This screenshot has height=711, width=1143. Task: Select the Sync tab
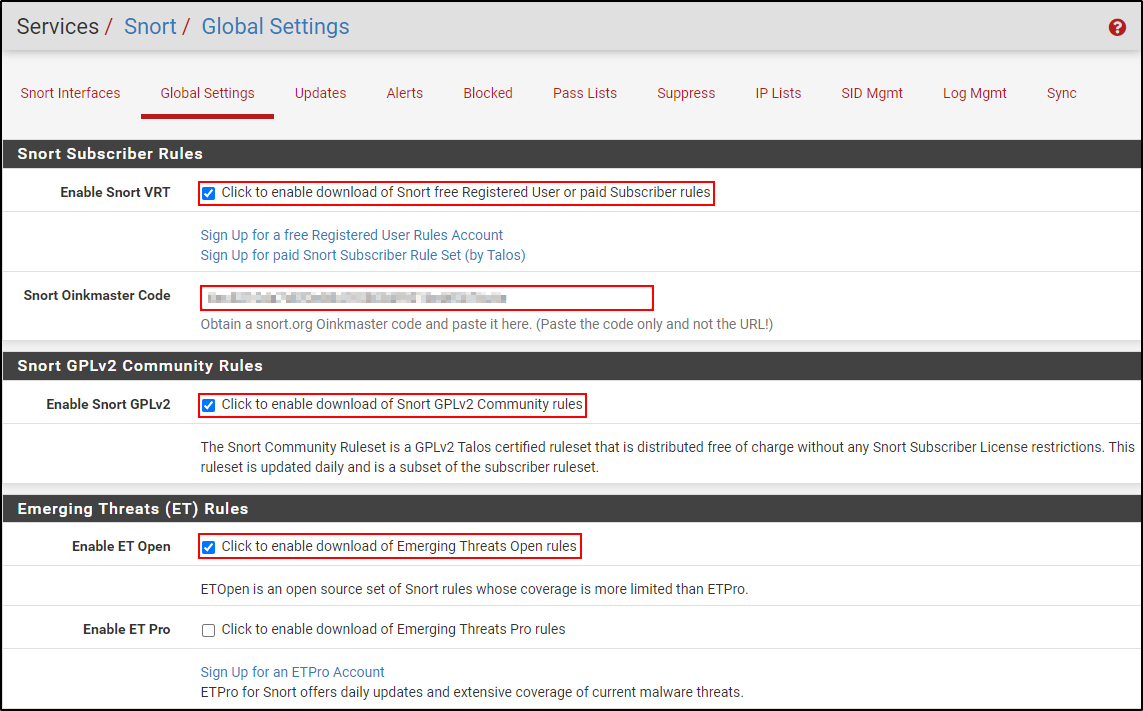pyautogui.click(x=1061, y=93)
